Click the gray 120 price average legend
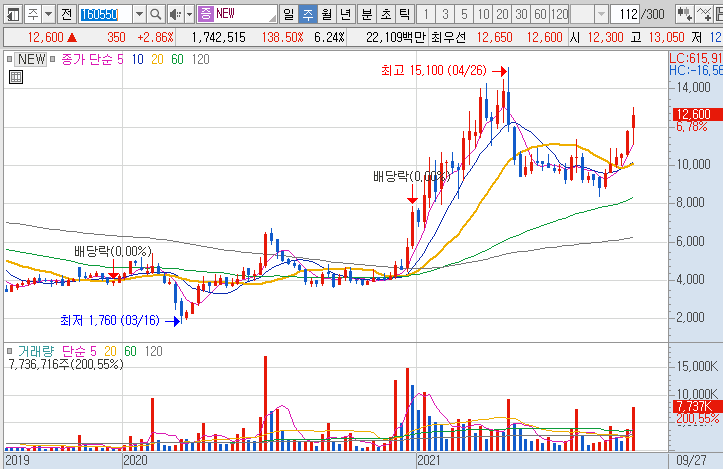This screenshot has width=723, height=469. (201, 59)
